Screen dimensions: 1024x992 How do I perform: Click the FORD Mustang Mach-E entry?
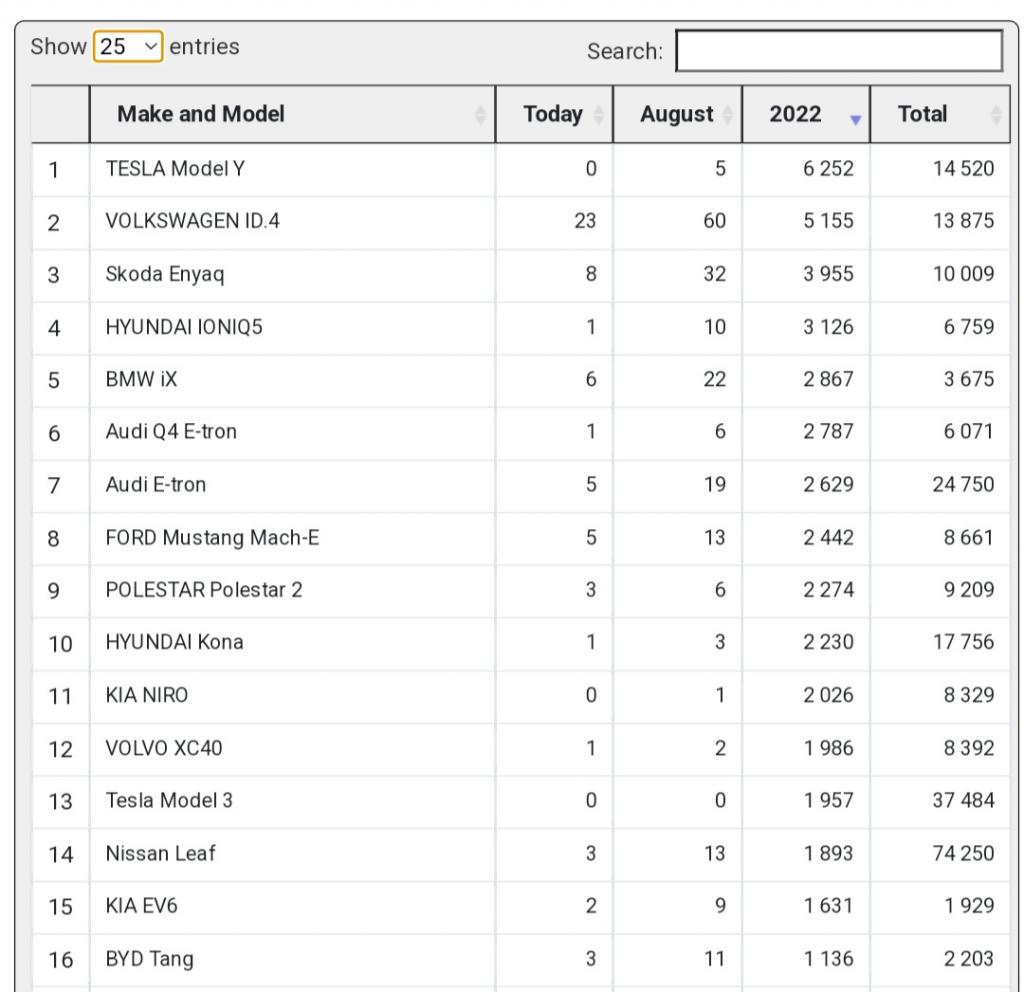[x=212, y=537]
